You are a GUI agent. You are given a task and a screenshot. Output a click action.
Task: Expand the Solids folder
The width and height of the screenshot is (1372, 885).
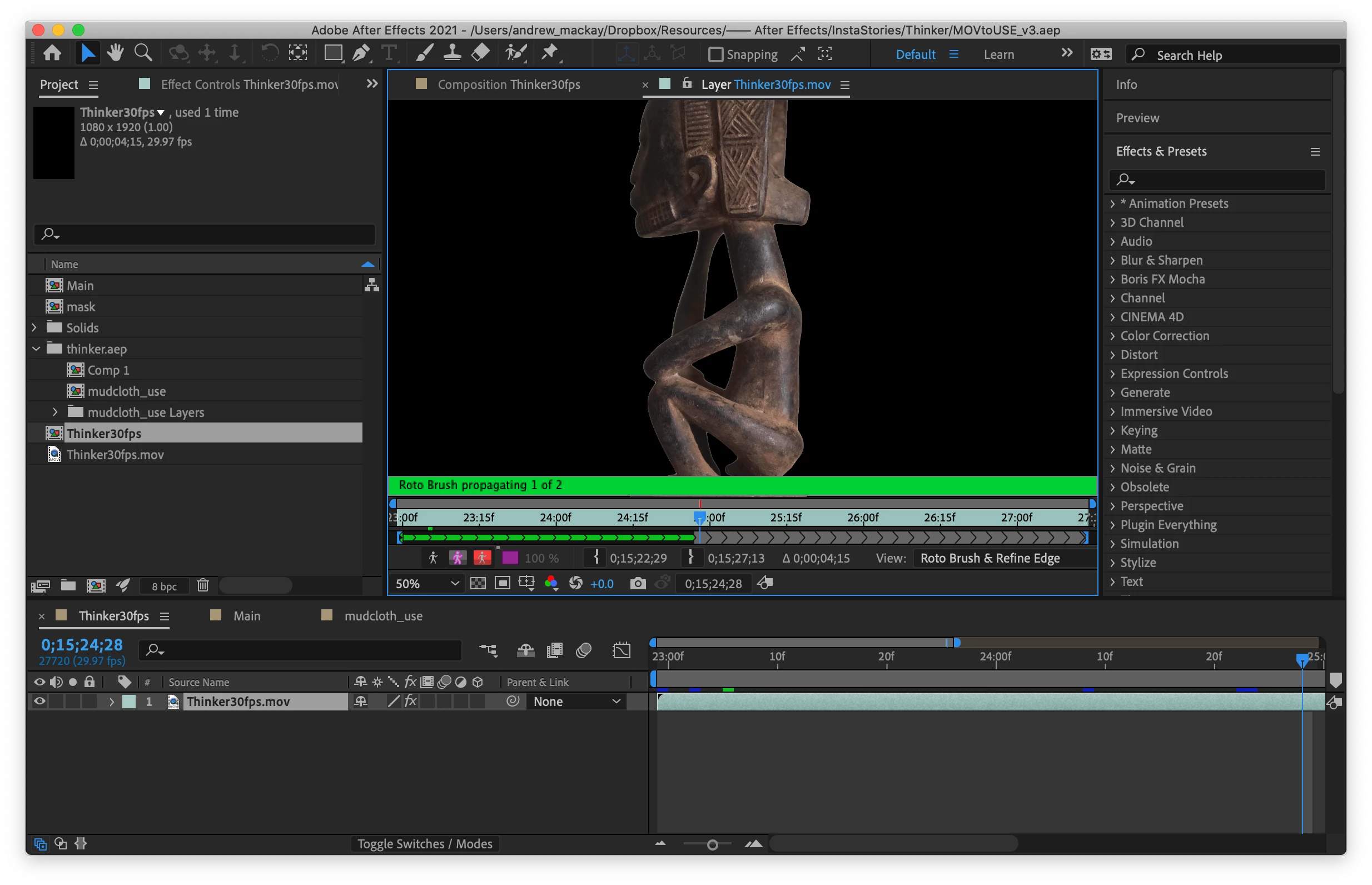click(x=34, y=327)
